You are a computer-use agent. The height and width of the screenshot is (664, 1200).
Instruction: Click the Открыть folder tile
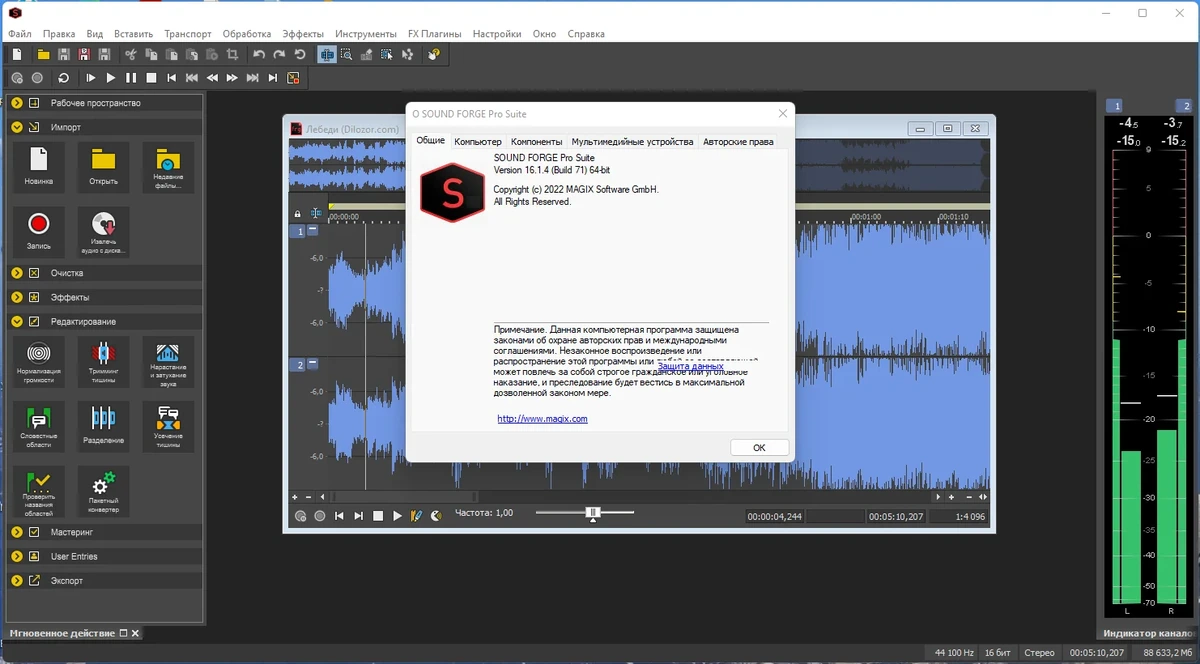[x=103, y=167]
